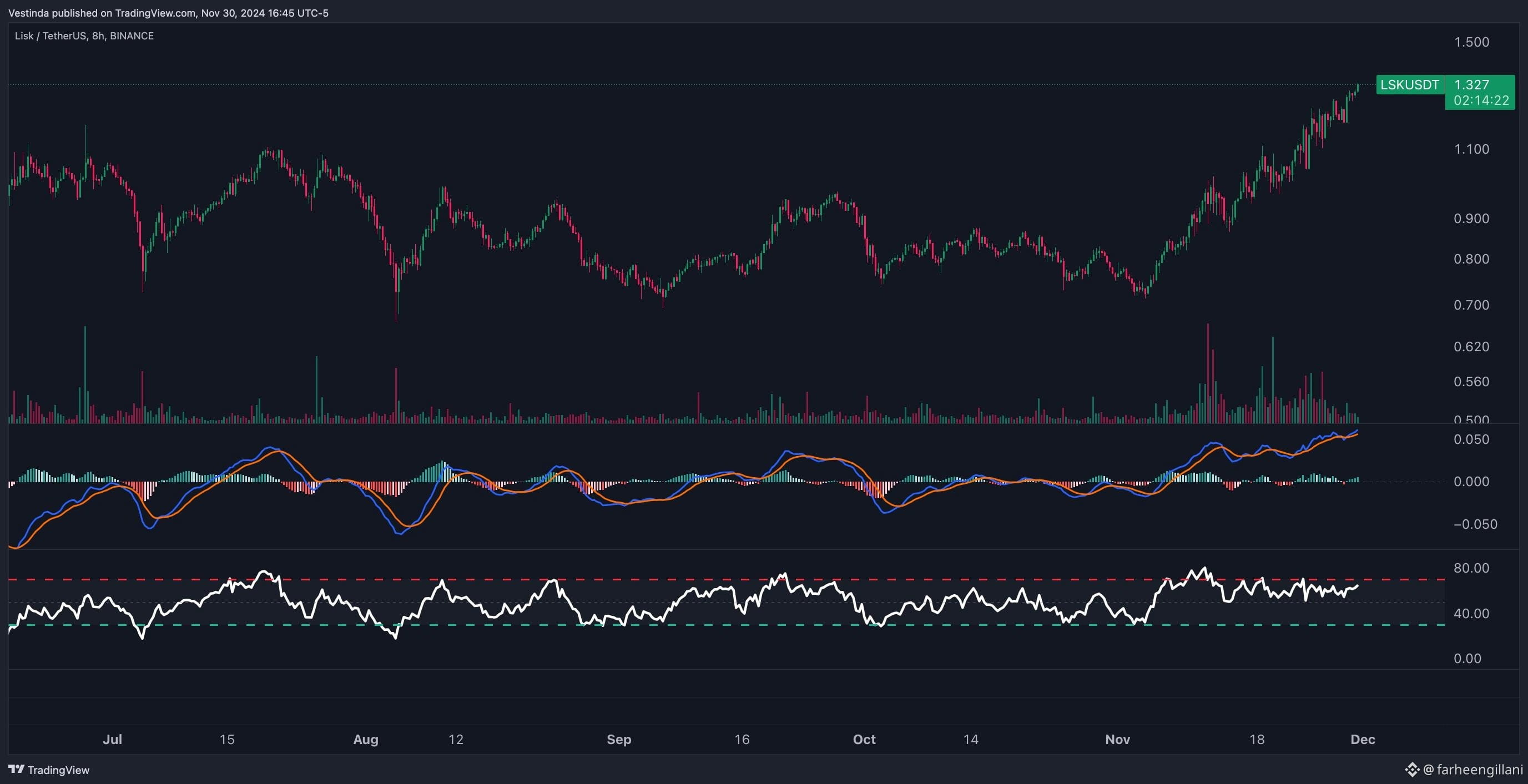Click the 0.620 price axis label
This screenshot has height=784, width=1528.
[1471, 346]
